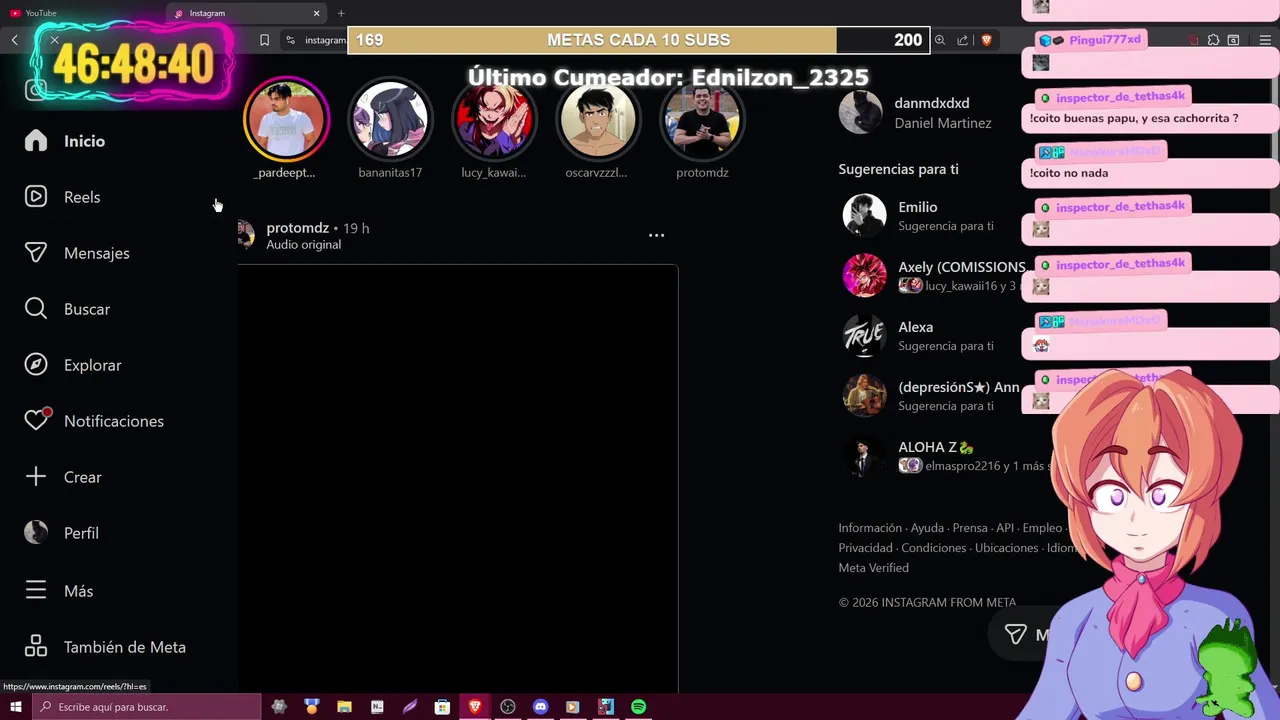
Task: View protomdz story circle
Action: [x=702, y=119]
